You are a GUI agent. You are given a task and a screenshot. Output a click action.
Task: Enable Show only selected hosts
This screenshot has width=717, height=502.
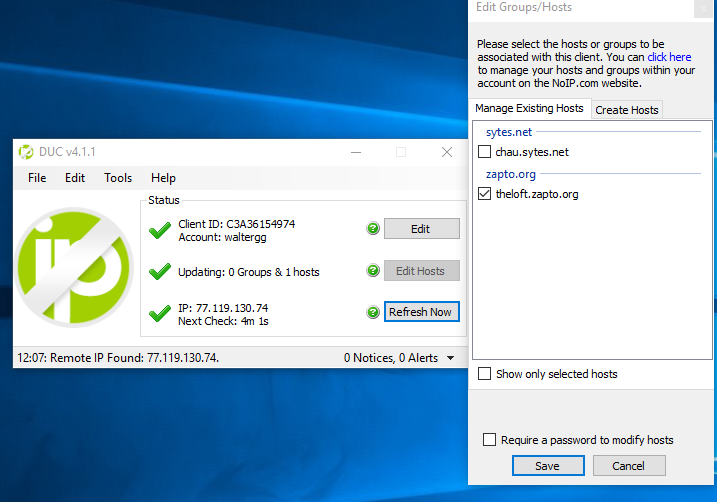484,374
